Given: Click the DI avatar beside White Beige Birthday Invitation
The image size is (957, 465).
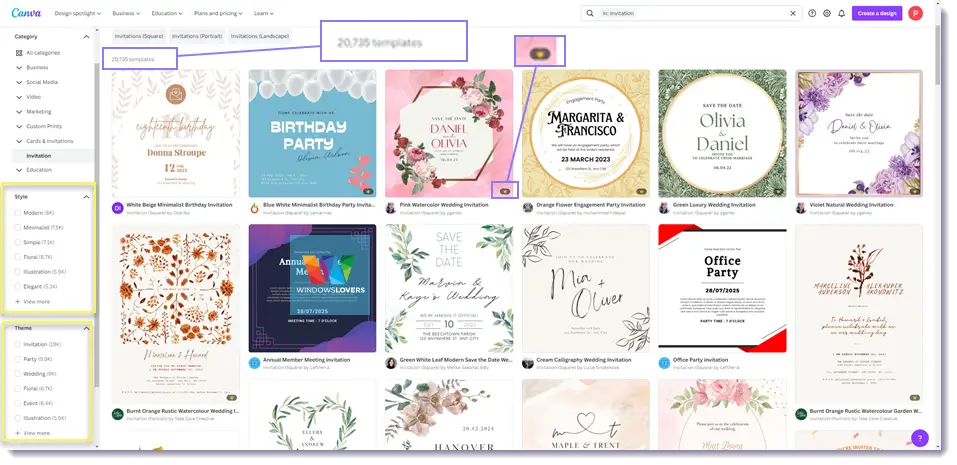Looking at the screenshot, I should coord(117,208).
